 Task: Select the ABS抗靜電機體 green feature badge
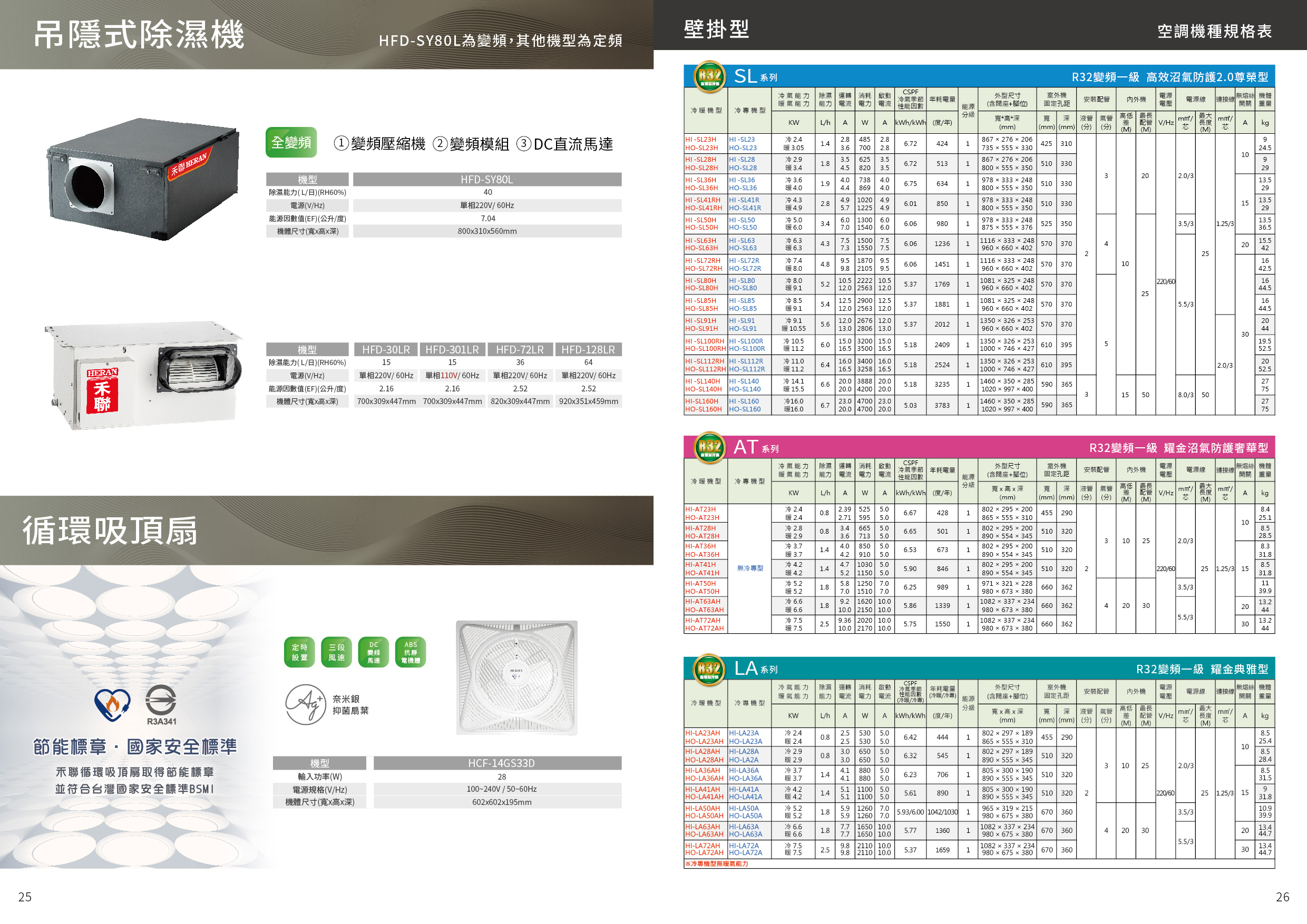(411, 652)
